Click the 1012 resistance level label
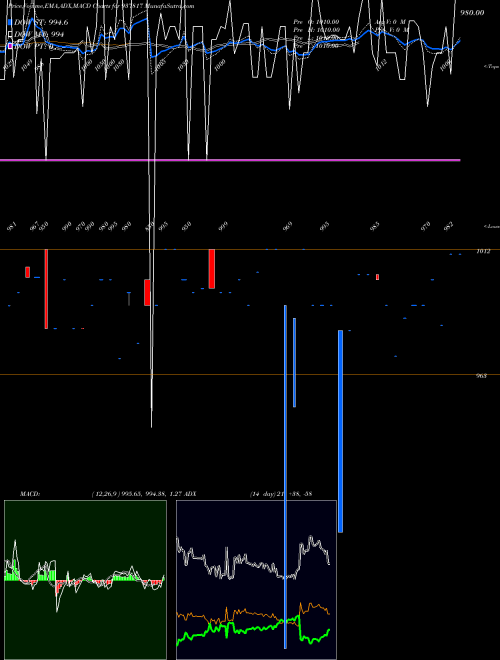 point(483,251)
